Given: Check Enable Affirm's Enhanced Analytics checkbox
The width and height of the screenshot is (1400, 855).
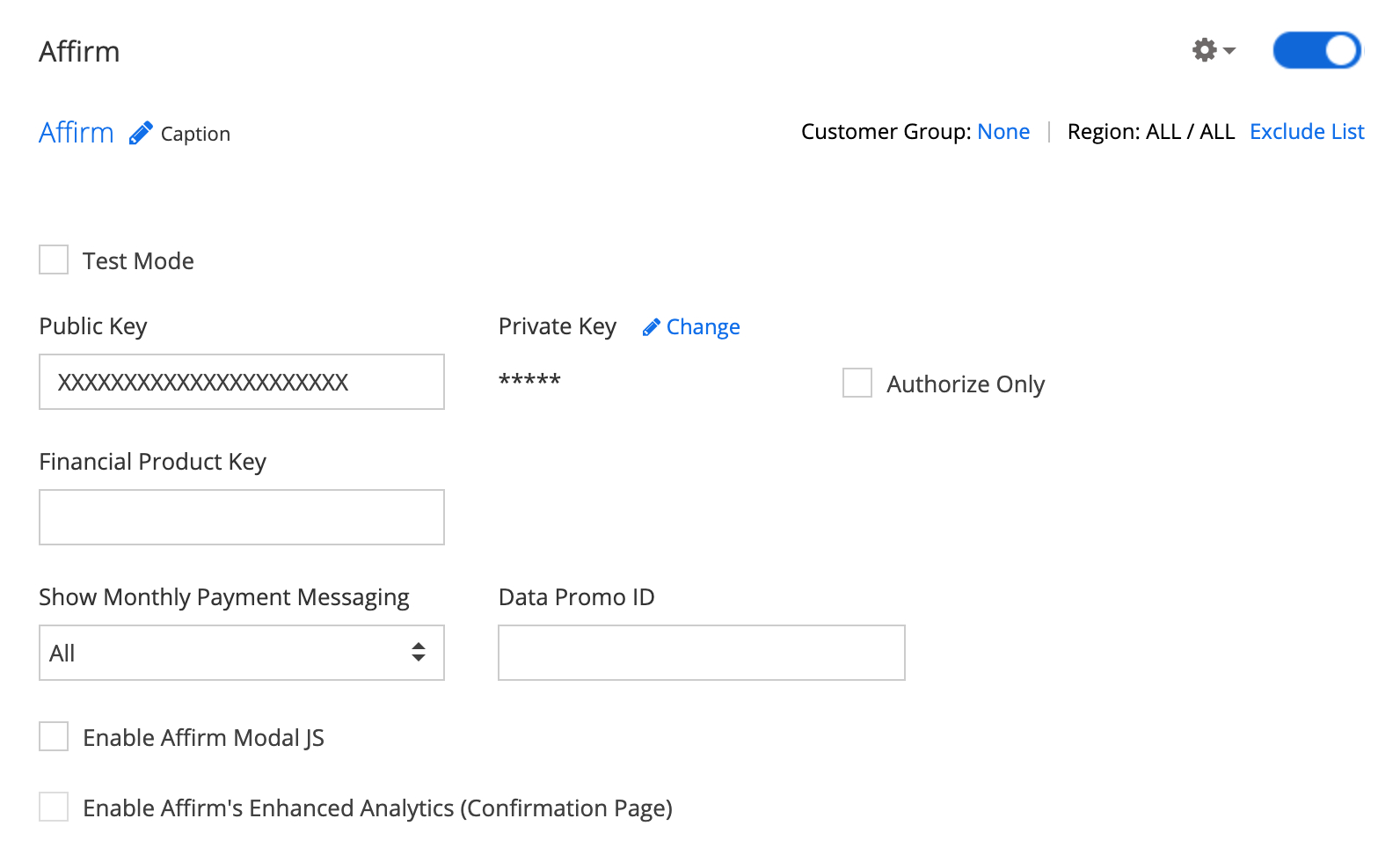Looking at the screenshot, I should click(54, 807).
